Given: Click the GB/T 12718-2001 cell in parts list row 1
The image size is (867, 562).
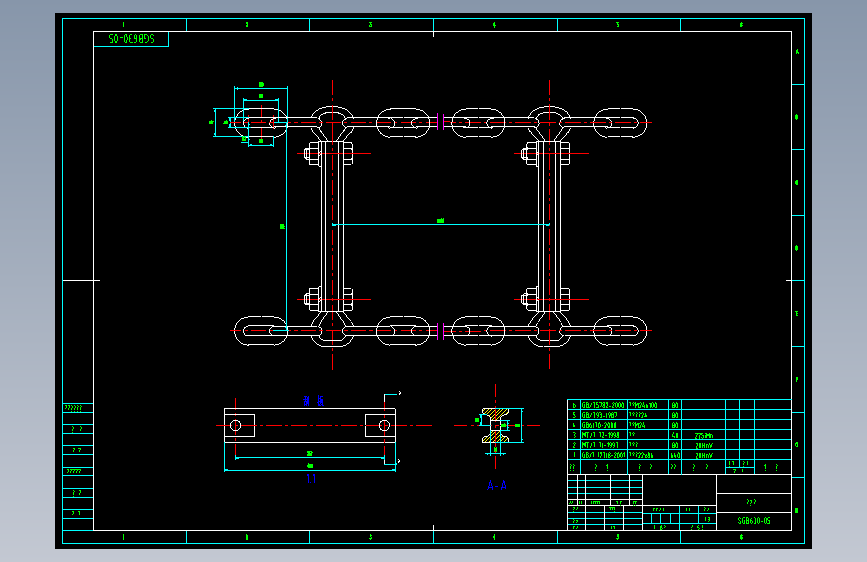Looking at the screenshot, I should 603,455.
